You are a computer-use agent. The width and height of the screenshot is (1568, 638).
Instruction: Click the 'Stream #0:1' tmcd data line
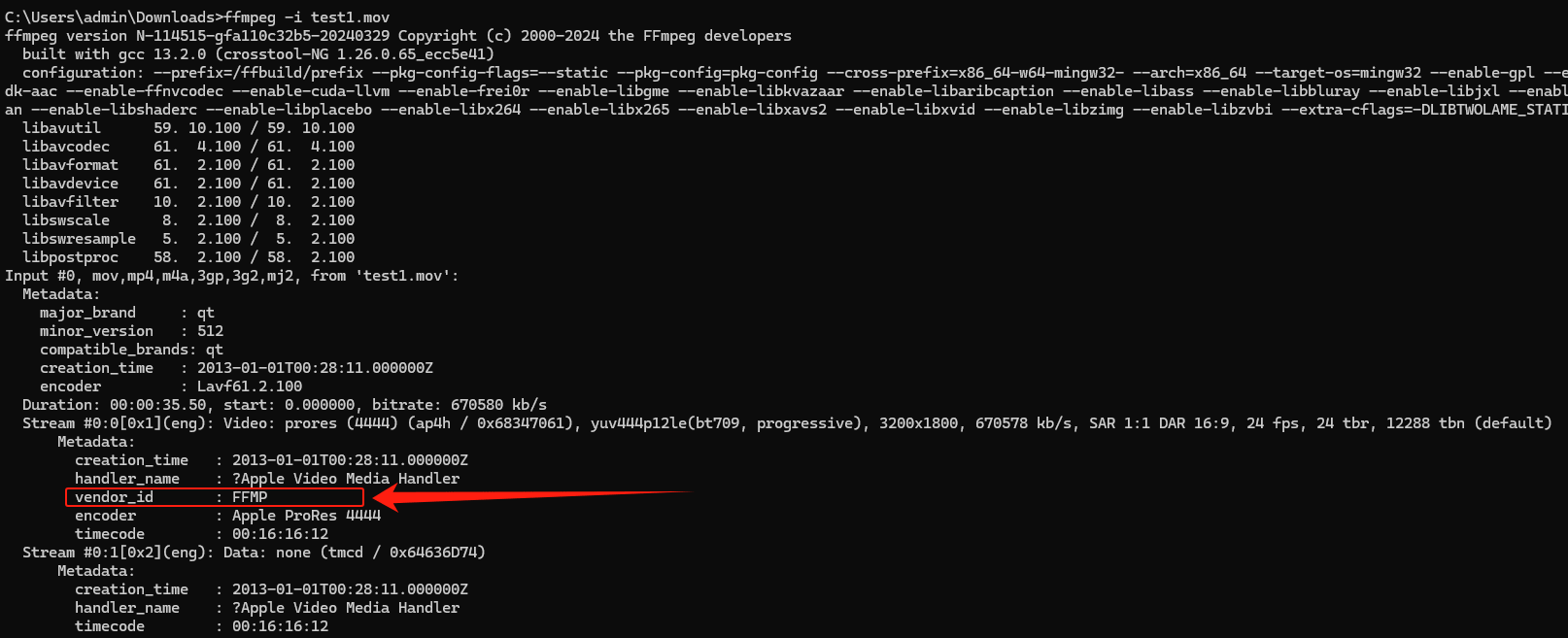(x=253, y=553)
